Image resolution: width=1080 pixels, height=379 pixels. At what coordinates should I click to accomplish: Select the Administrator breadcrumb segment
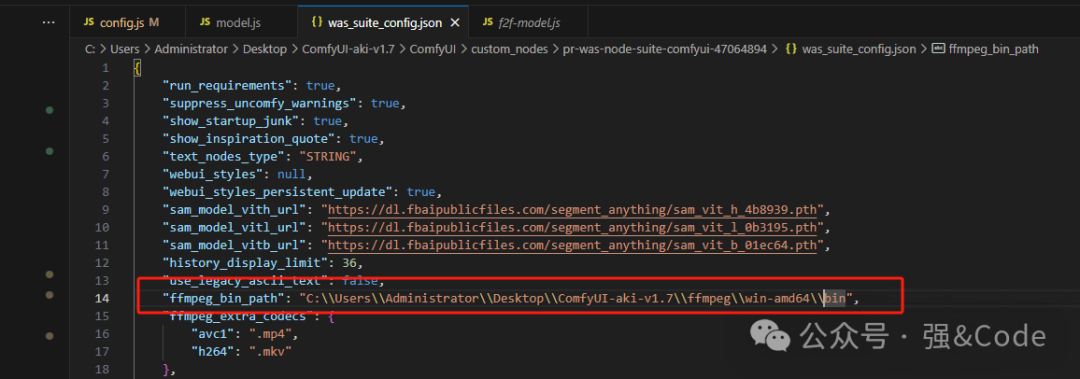click(x=191, y=49)
